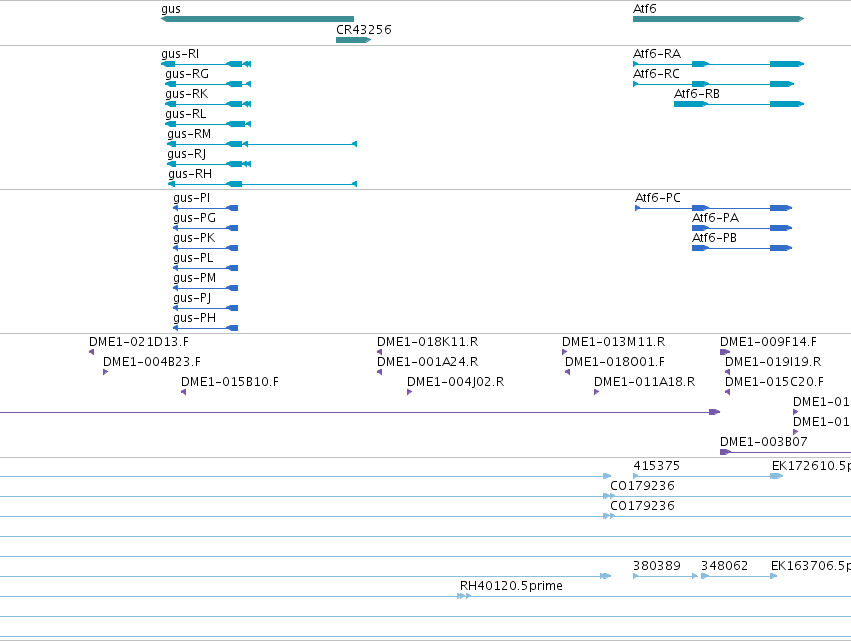Select EST feature 380389
Screen dimensions: 851x641
coord(665,576)
